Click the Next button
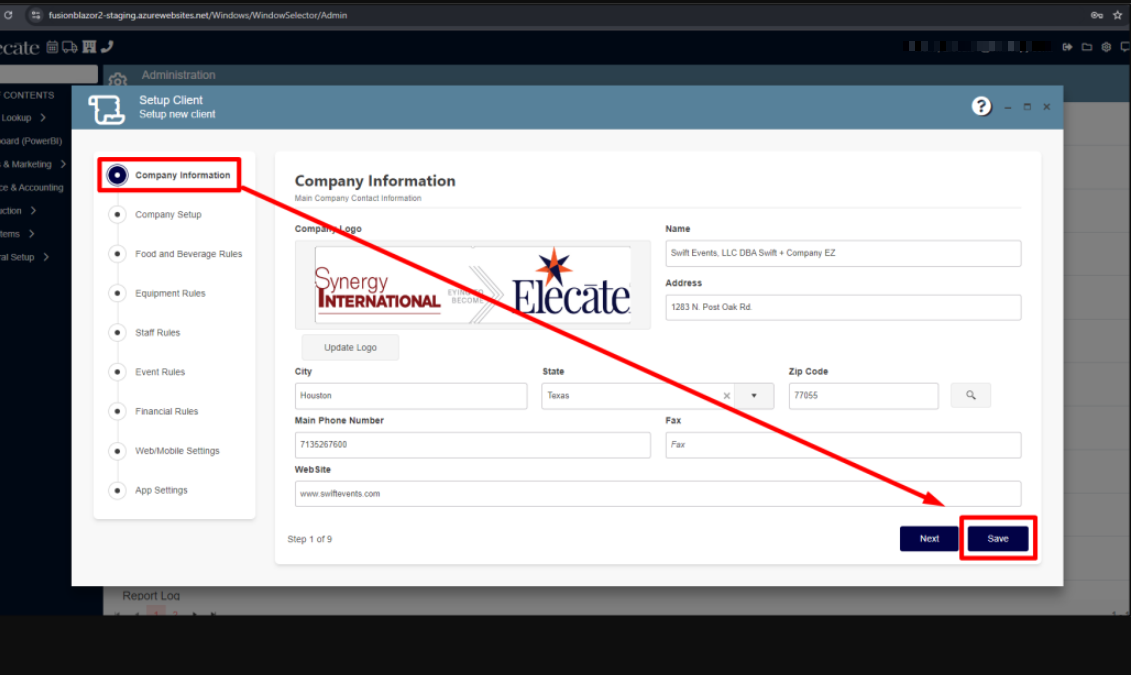The width and height of the screenshot is (1131, 675). [929, 539]
